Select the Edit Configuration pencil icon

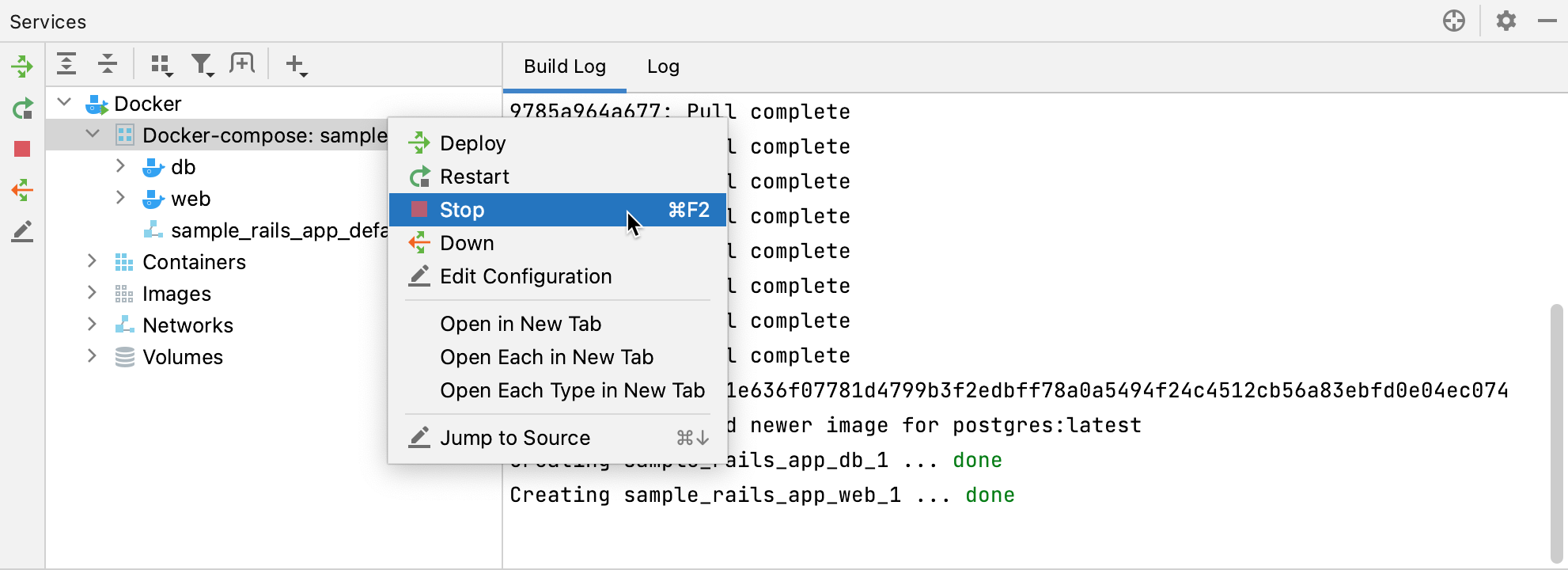point(22,230)
